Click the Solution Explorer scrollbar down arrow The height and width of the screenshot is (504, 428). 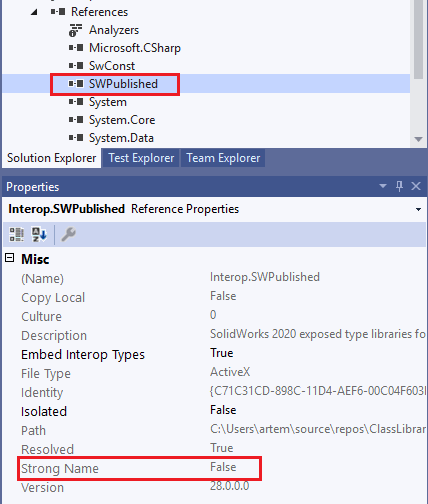[418, 139]
